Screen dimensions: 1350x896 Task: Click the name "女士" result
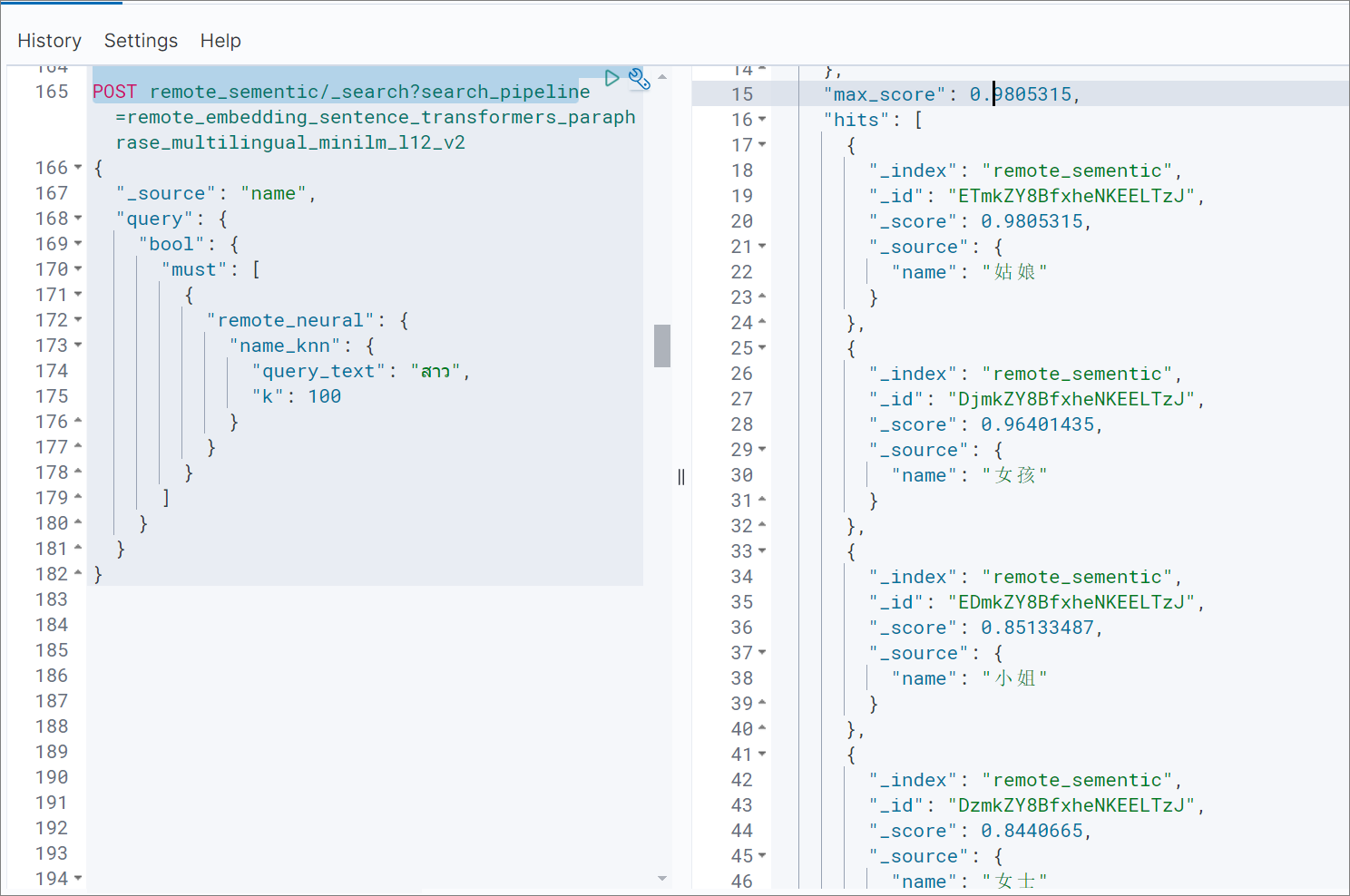pos(1015,881)
